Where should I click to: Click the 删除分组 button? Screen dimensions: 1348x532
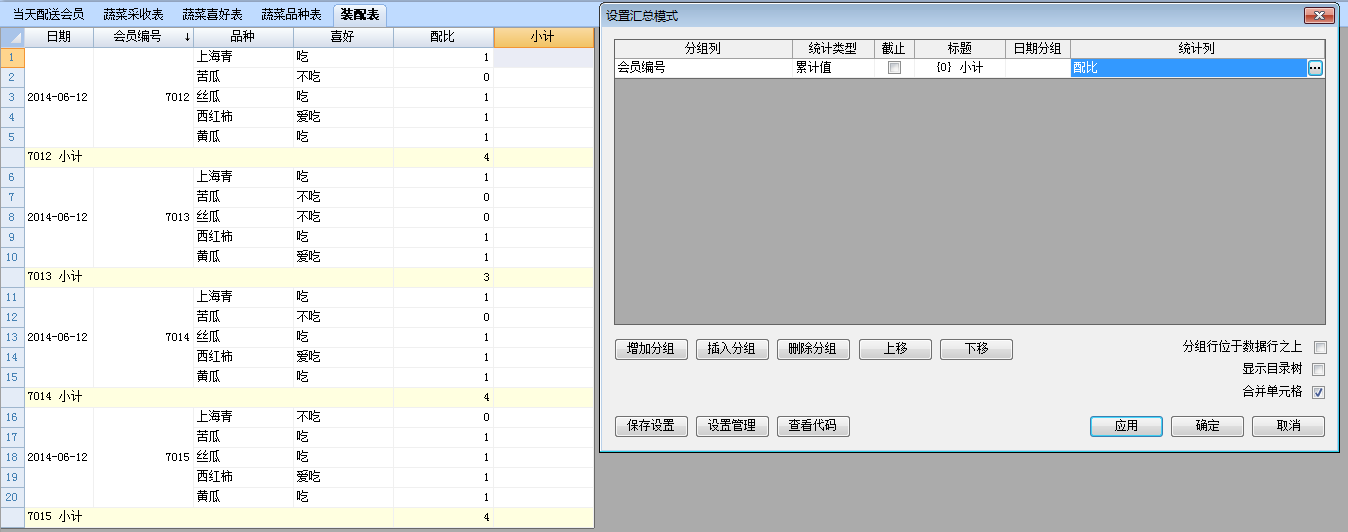[813, 349]
